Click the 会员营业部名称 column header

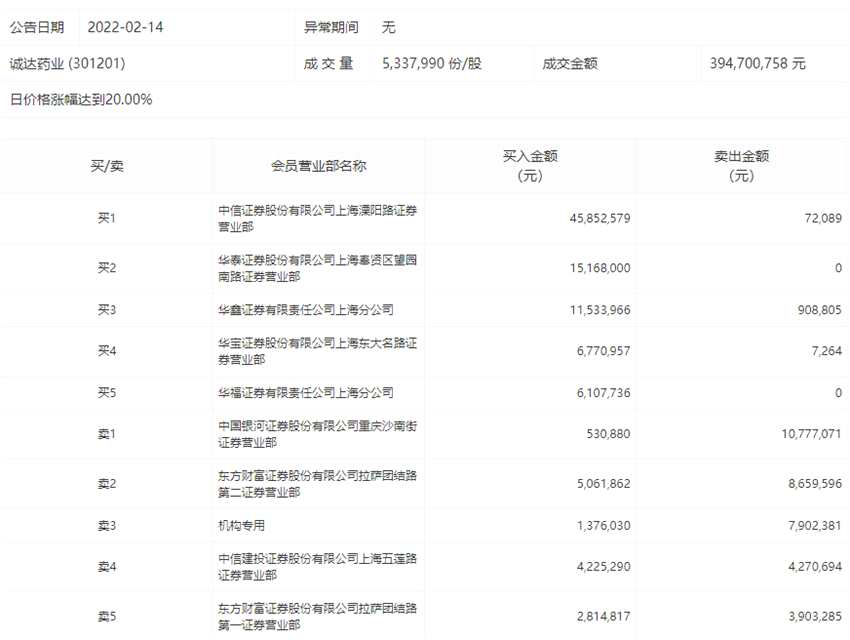[x=319, y=166]
